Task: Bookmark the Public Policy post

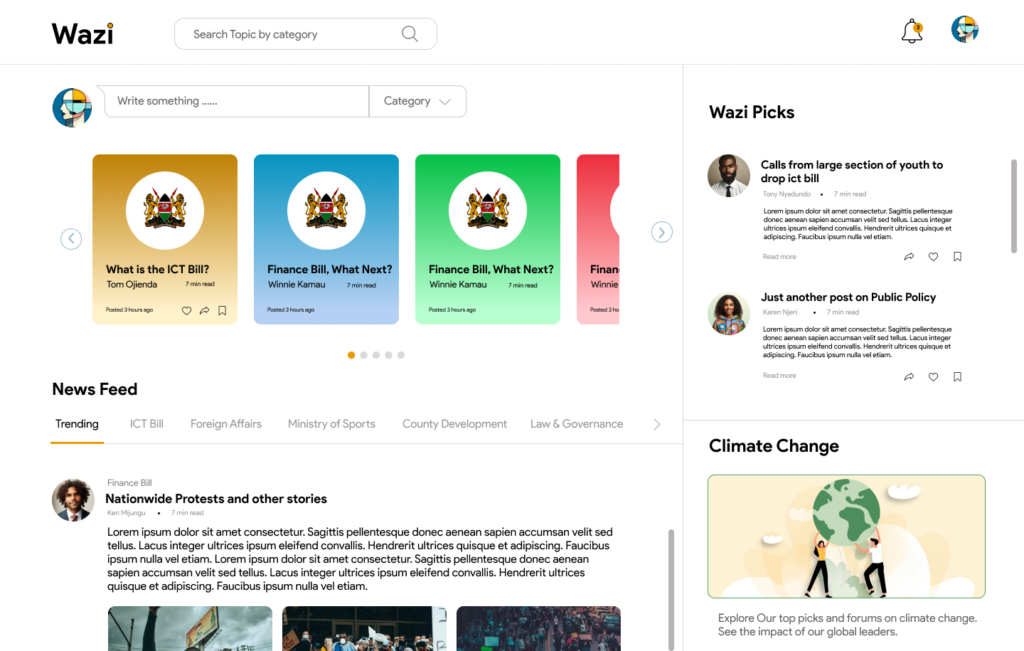Action: point(957,377)
